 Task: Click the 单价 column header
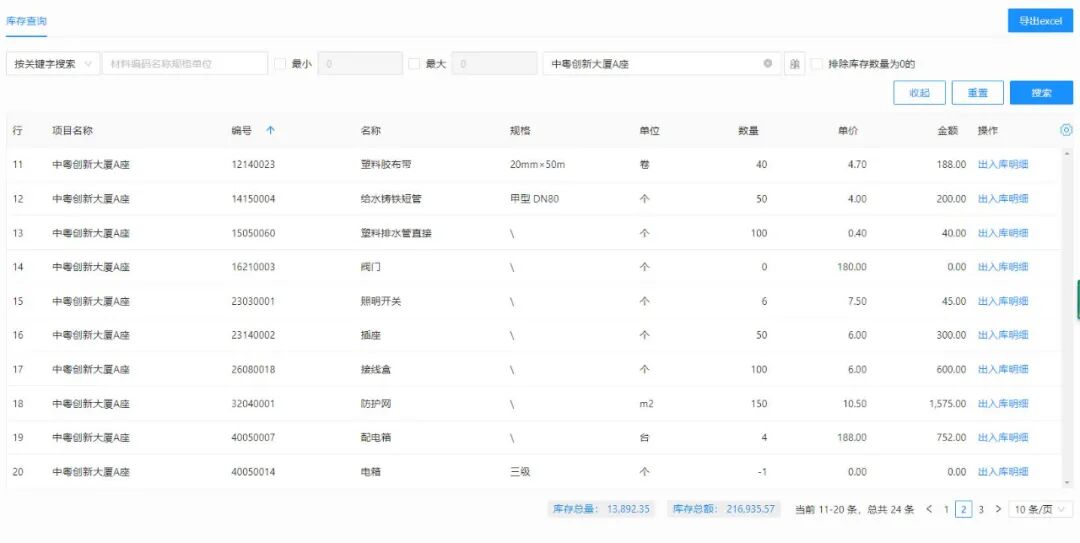848,130
